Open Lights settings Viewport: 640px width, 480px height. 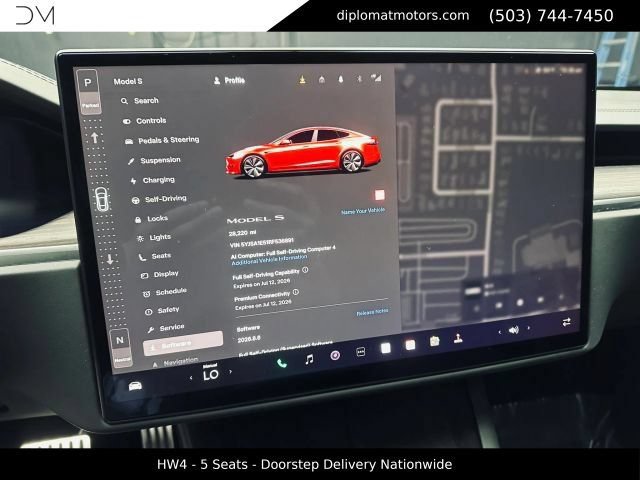[154, 238]
